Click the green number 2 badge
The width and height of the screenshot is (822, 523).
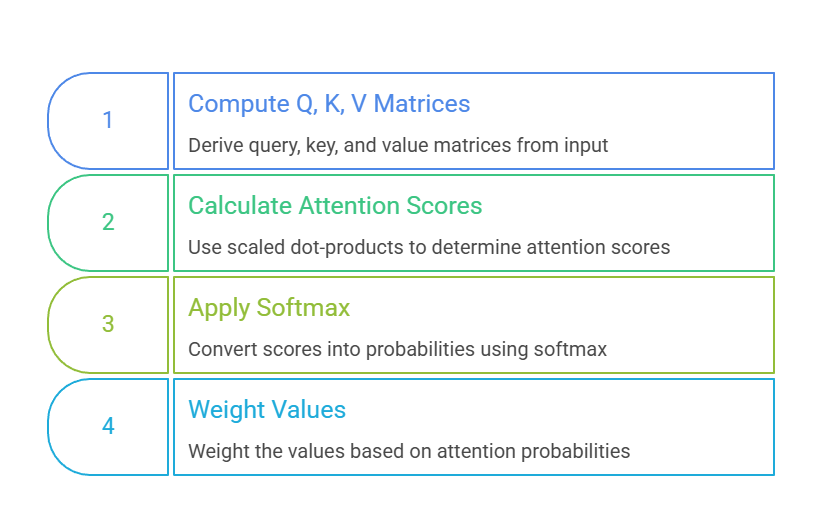pos(108,223)
